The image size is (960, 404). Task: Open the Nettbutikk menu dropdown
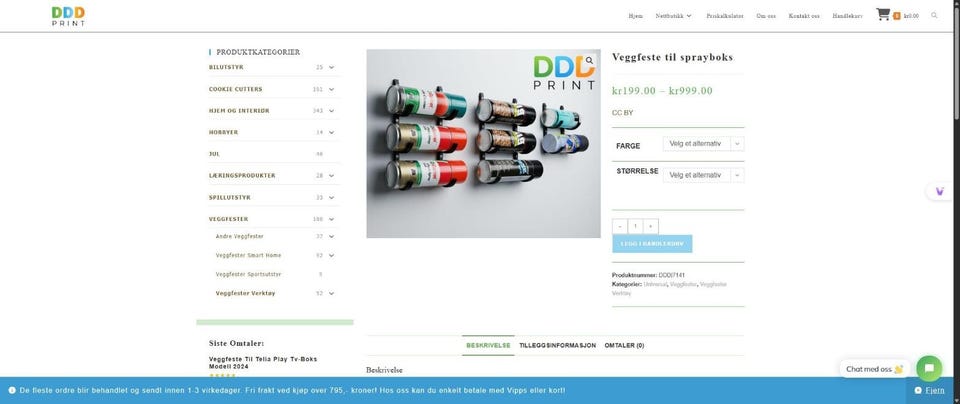[673, 16]
